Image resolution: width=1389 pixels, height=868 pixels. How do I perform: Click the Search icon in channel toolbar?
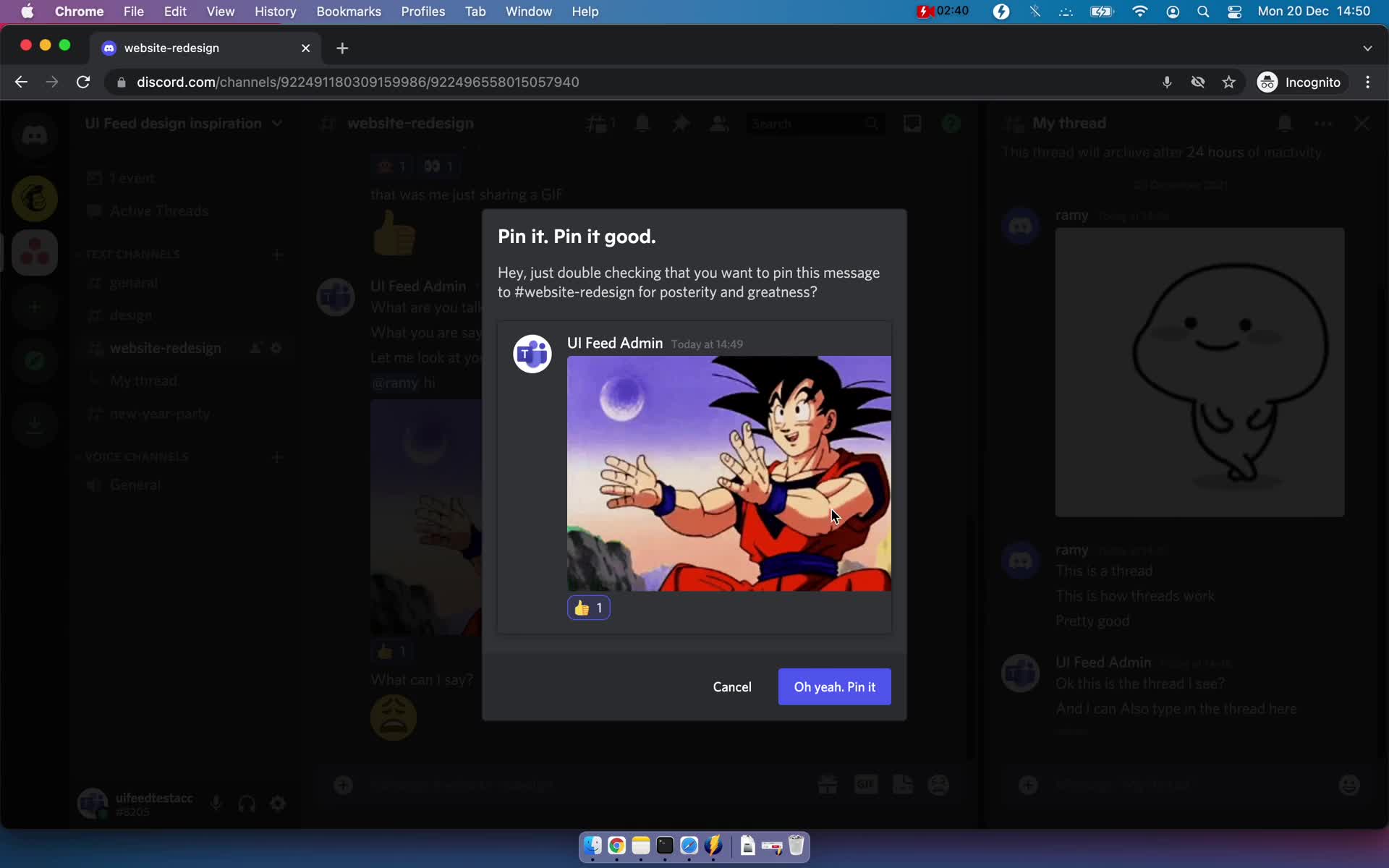pyautogui.click(x=871, y=123)
